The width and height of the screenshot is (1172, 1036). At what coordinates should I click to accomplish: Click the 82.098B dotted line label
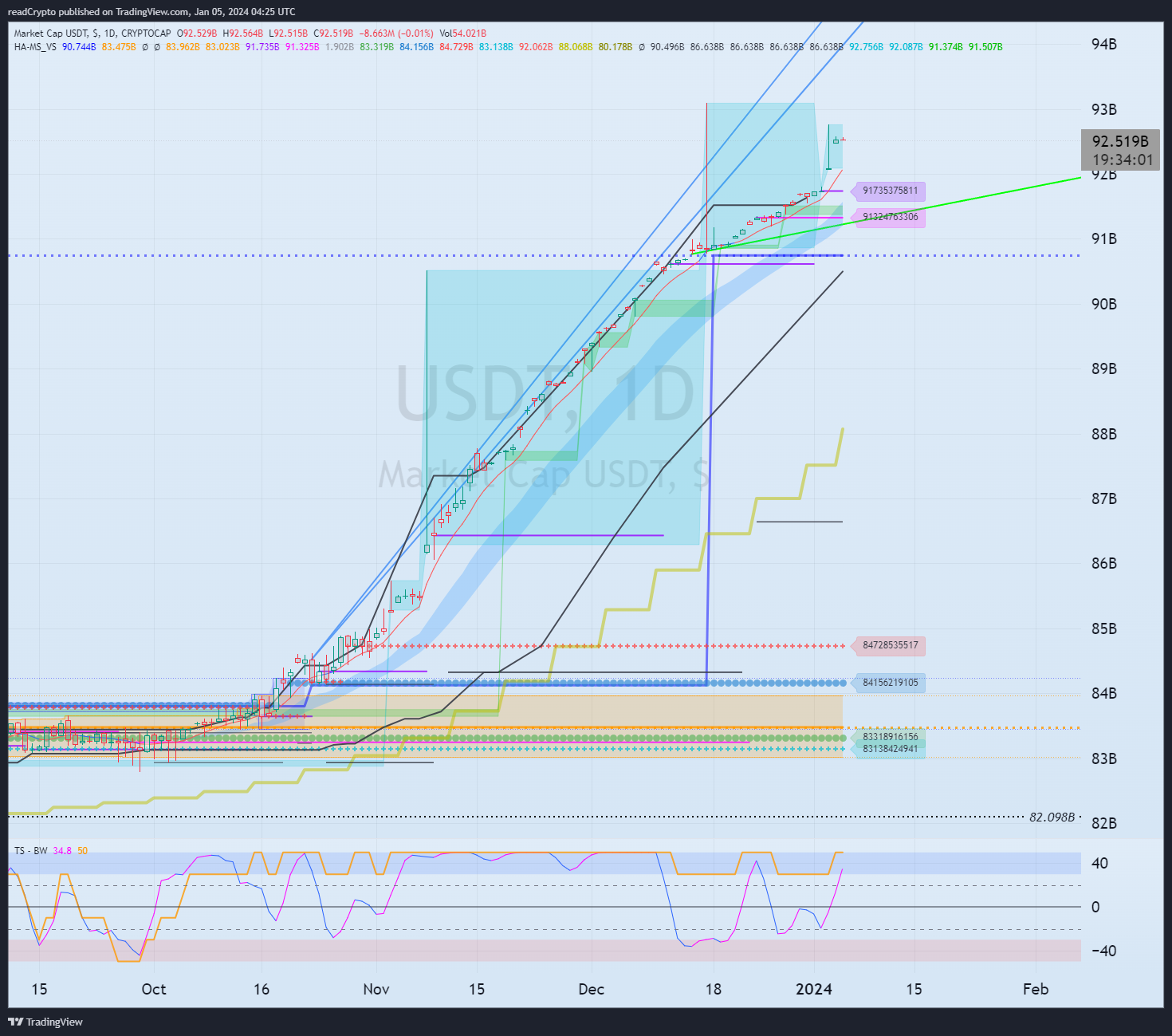click(1052, 817)
